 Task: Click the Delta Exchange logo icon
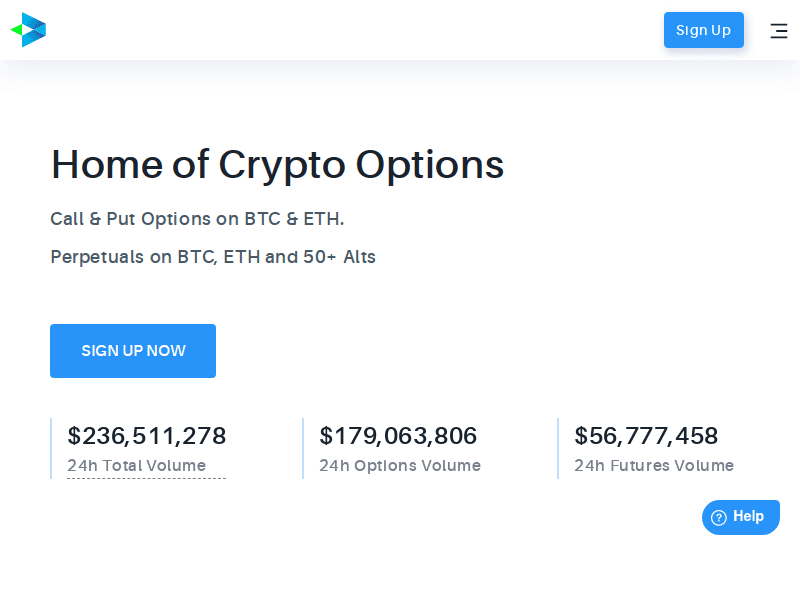tap(29, 30)
